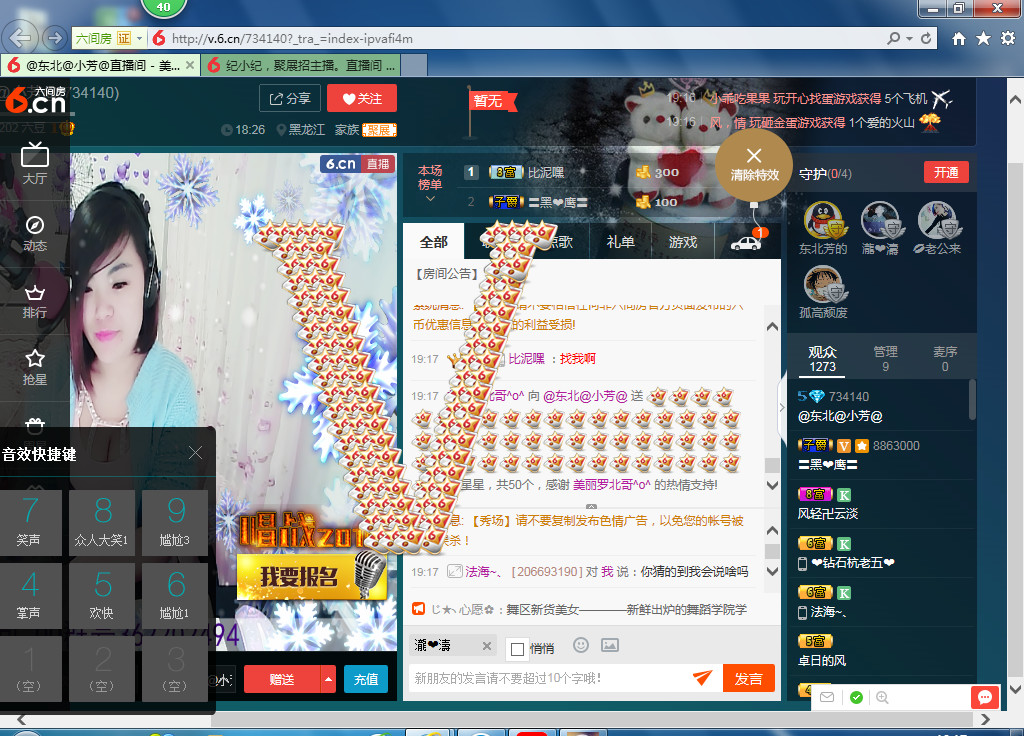Click the 发言 send message button
This screenshot has width=1024, height=736.
tap(748, 679)
